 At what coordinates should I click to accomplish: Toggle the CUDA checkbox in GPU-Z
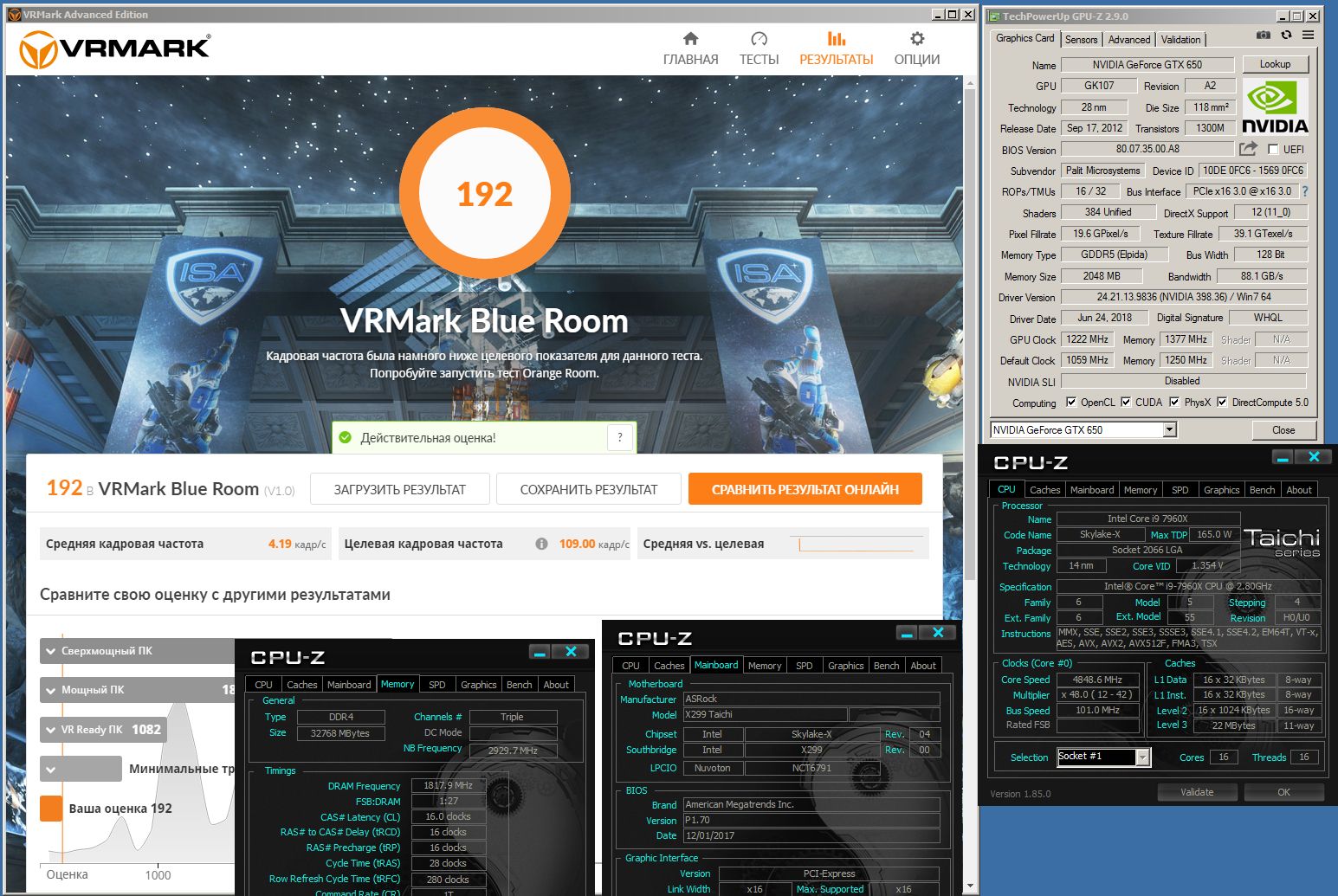pos(1126,402)
